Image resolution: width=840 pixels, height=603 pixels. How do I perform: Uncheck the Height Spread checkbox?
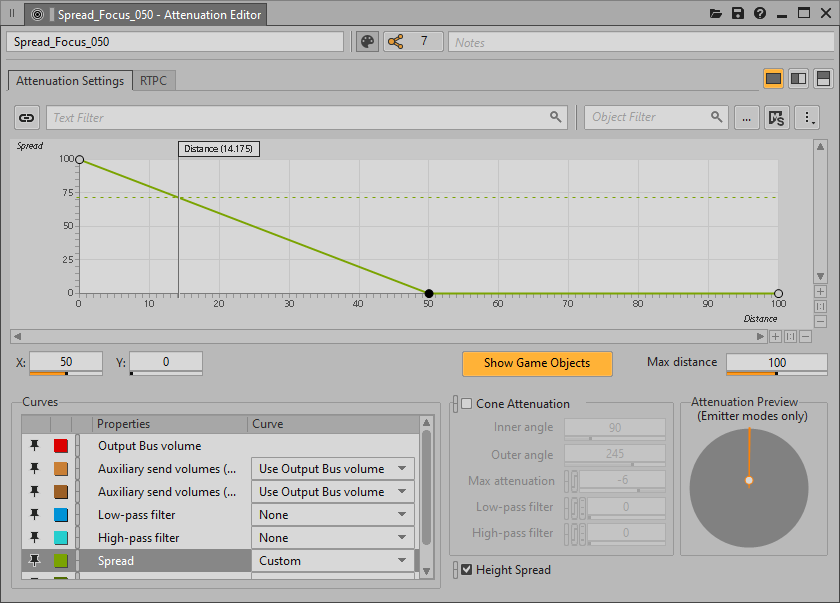466,570
